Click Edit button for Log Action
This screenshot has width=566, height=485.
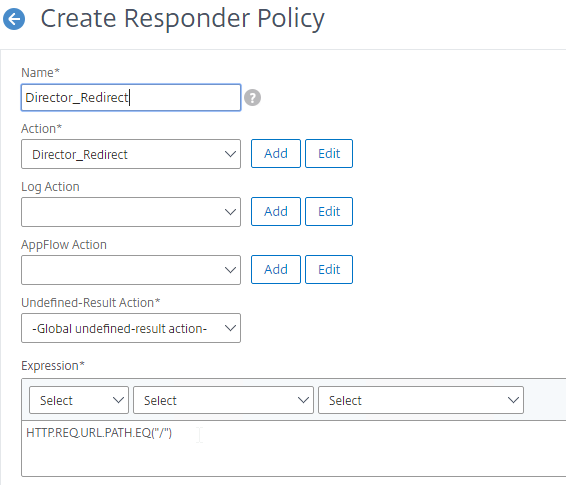329,211
